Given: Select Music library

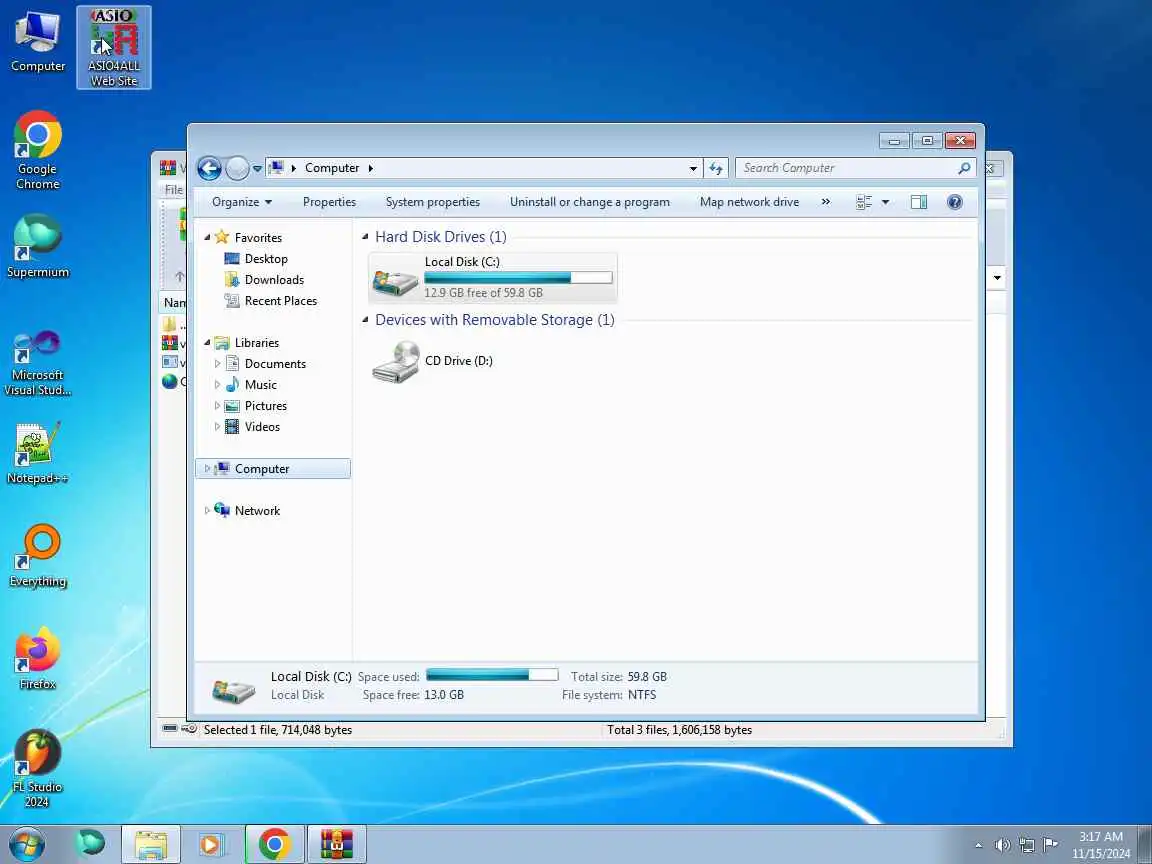Looking at the screenshot, I should click(x=260, y=385).
